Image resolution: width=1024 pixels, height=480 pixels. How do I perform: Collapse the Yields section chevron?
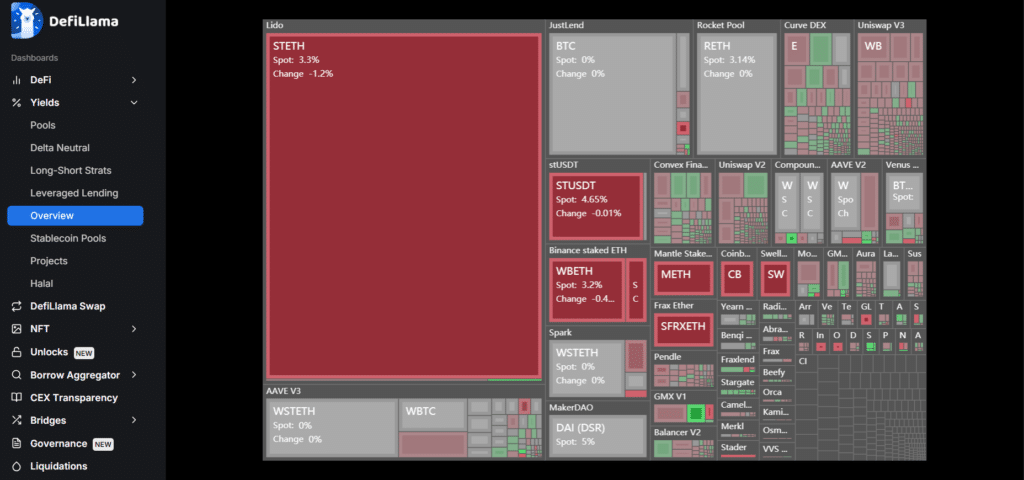[134, 102]
